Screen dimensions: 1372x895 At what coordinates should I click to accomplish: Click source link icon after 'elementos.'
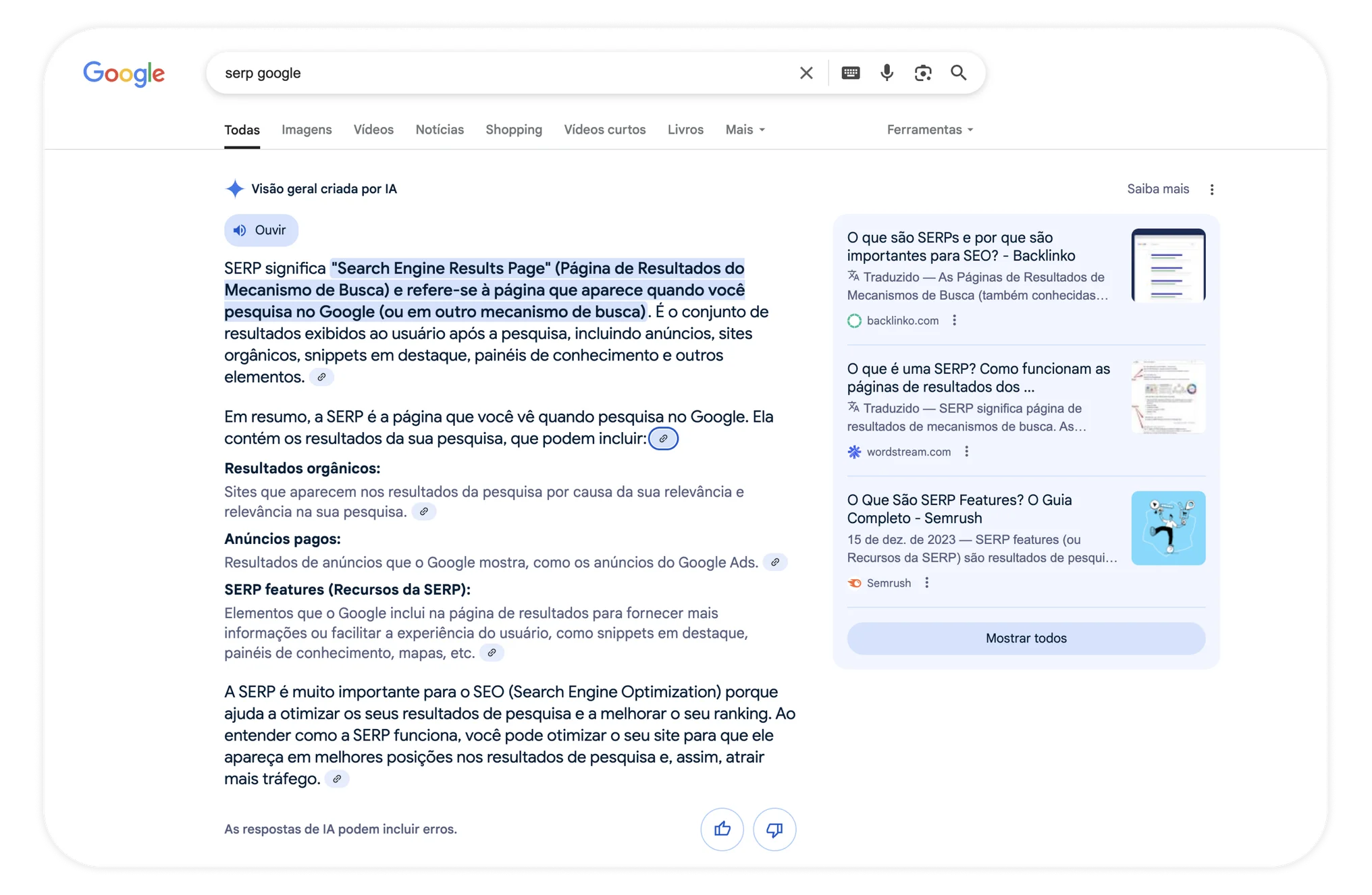point(322,377)
